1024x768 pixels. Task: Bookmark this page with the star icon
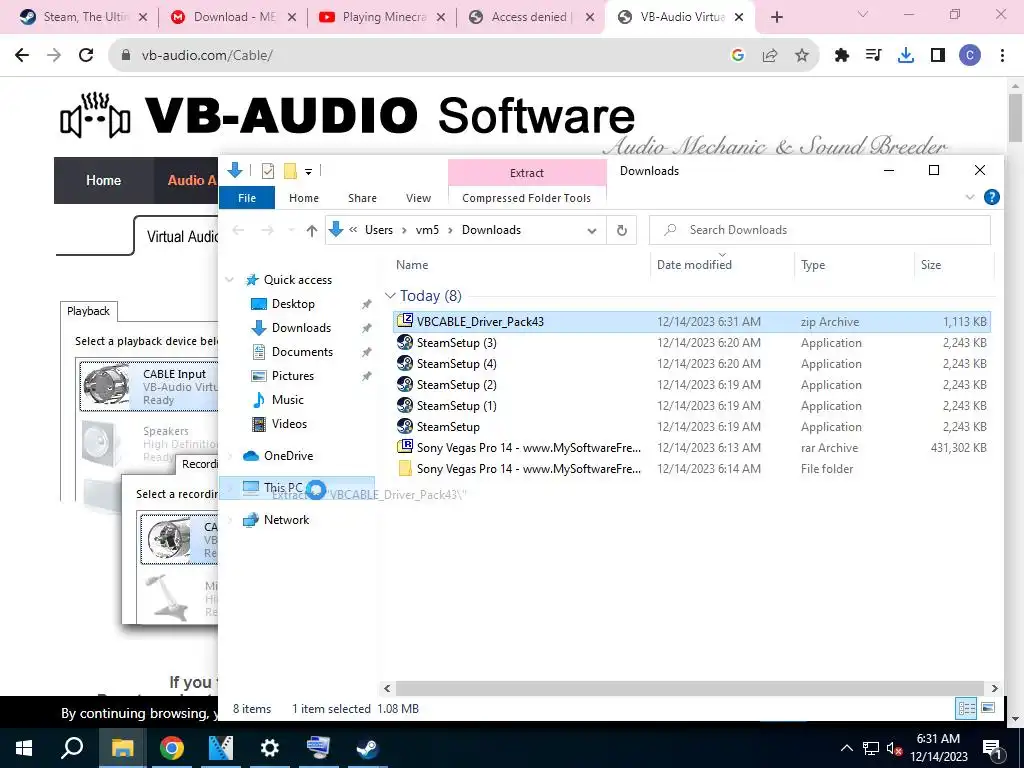(802, 56)
